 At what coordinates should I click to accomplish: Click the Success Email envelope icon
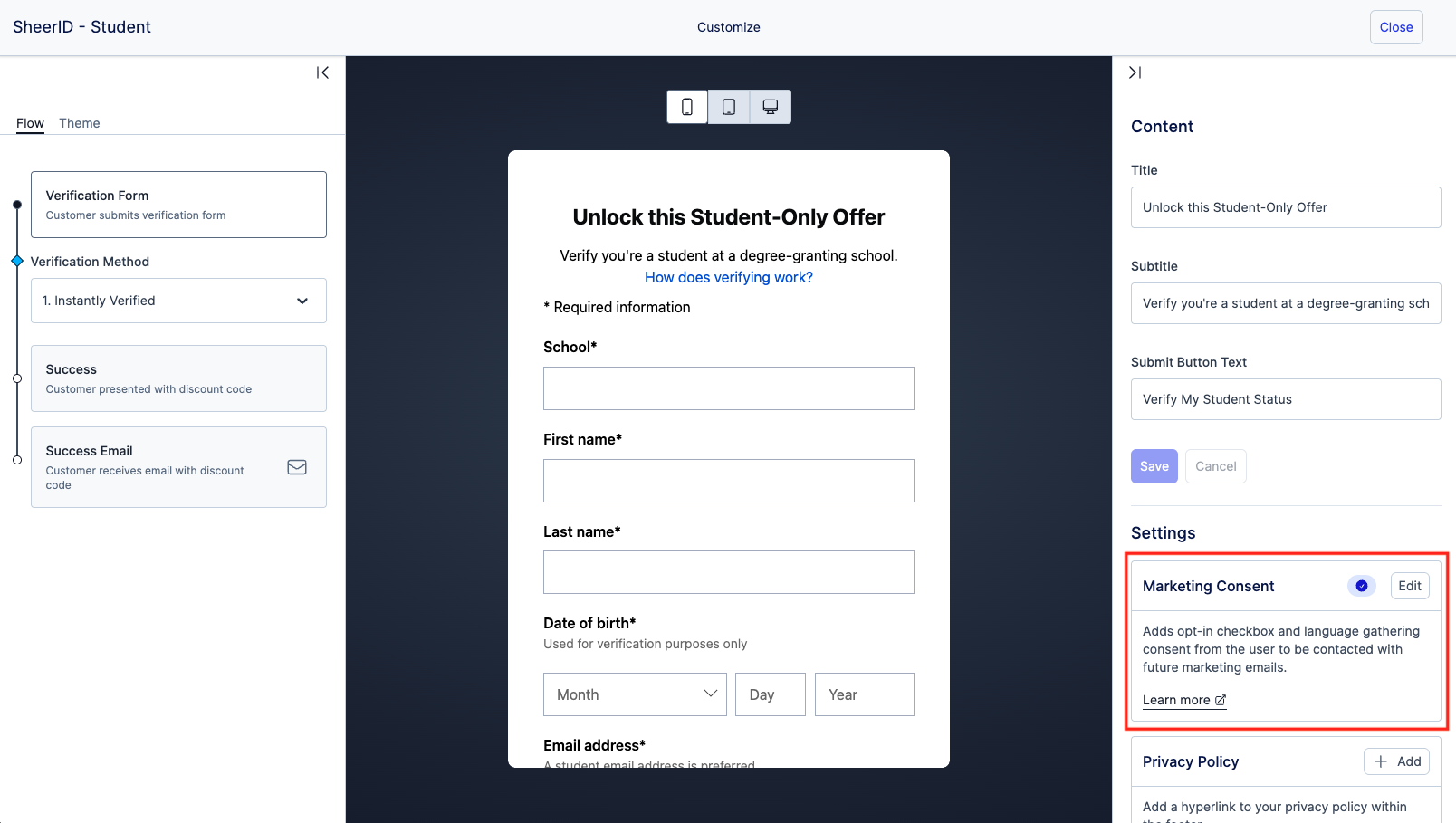click(x=297, y=467)
